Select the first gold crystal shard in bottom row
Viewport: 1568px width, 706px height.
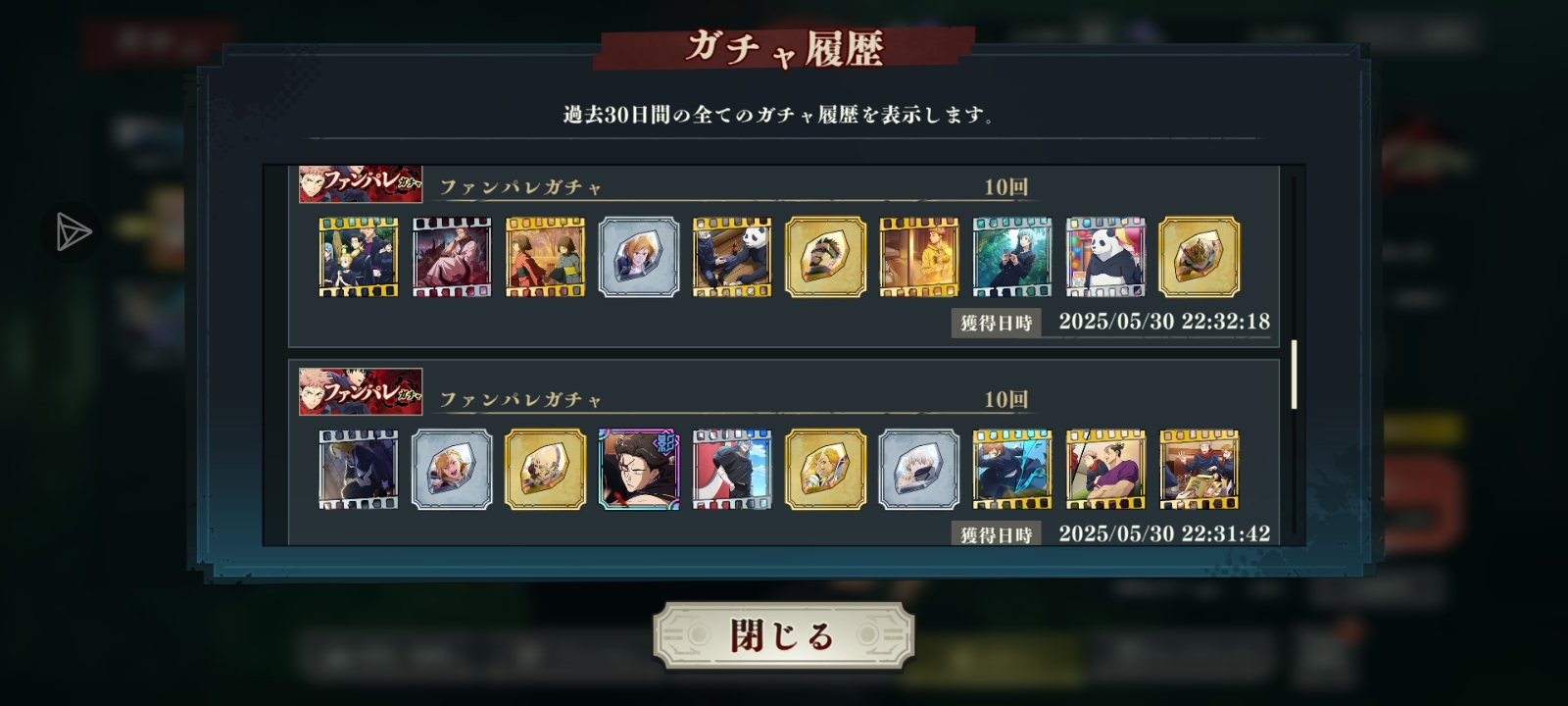click(x=545, y=469)
